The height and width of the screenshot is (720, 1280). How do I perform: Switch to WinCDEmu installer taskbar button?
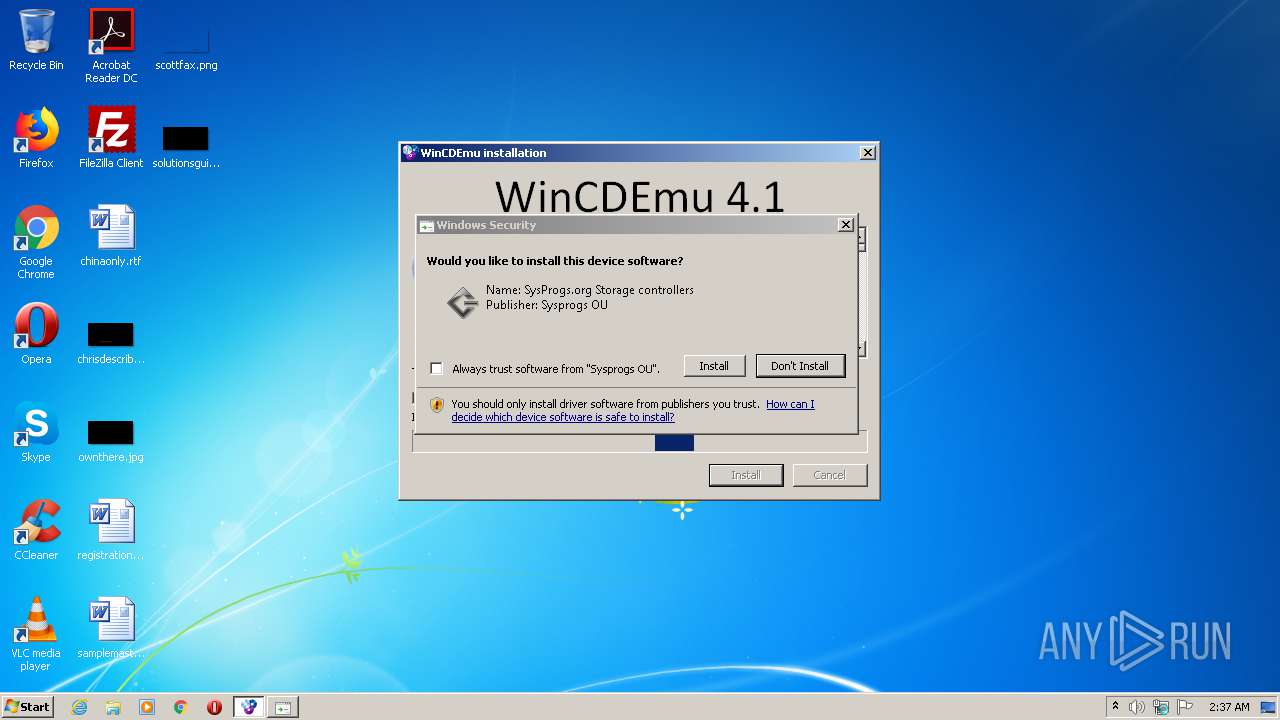point(249,707)
